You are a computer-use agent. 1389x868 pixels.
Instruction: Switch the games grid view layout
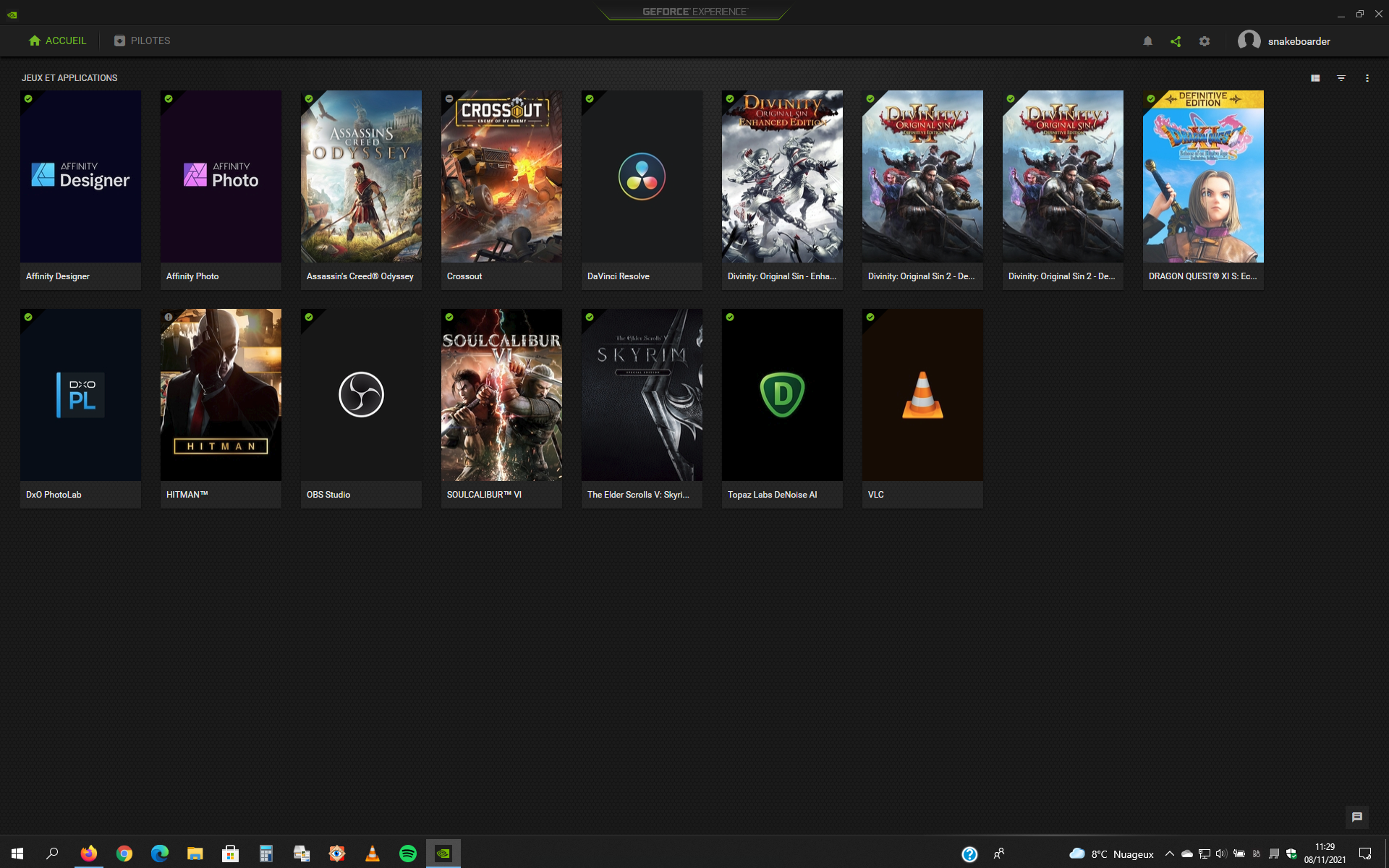(1315, 78)
